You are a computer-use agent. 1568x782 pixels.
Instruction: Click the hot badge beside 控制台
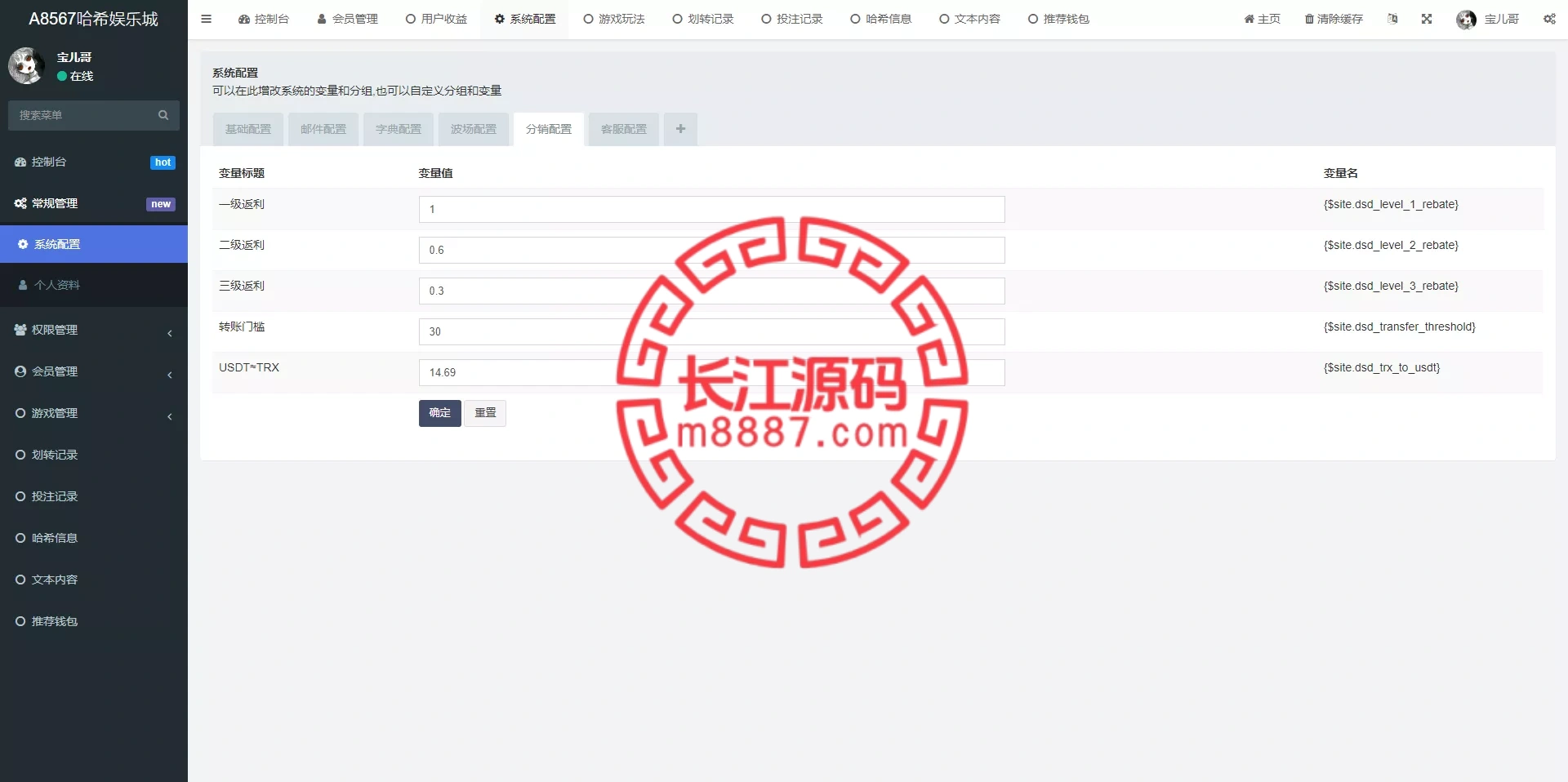163,162
